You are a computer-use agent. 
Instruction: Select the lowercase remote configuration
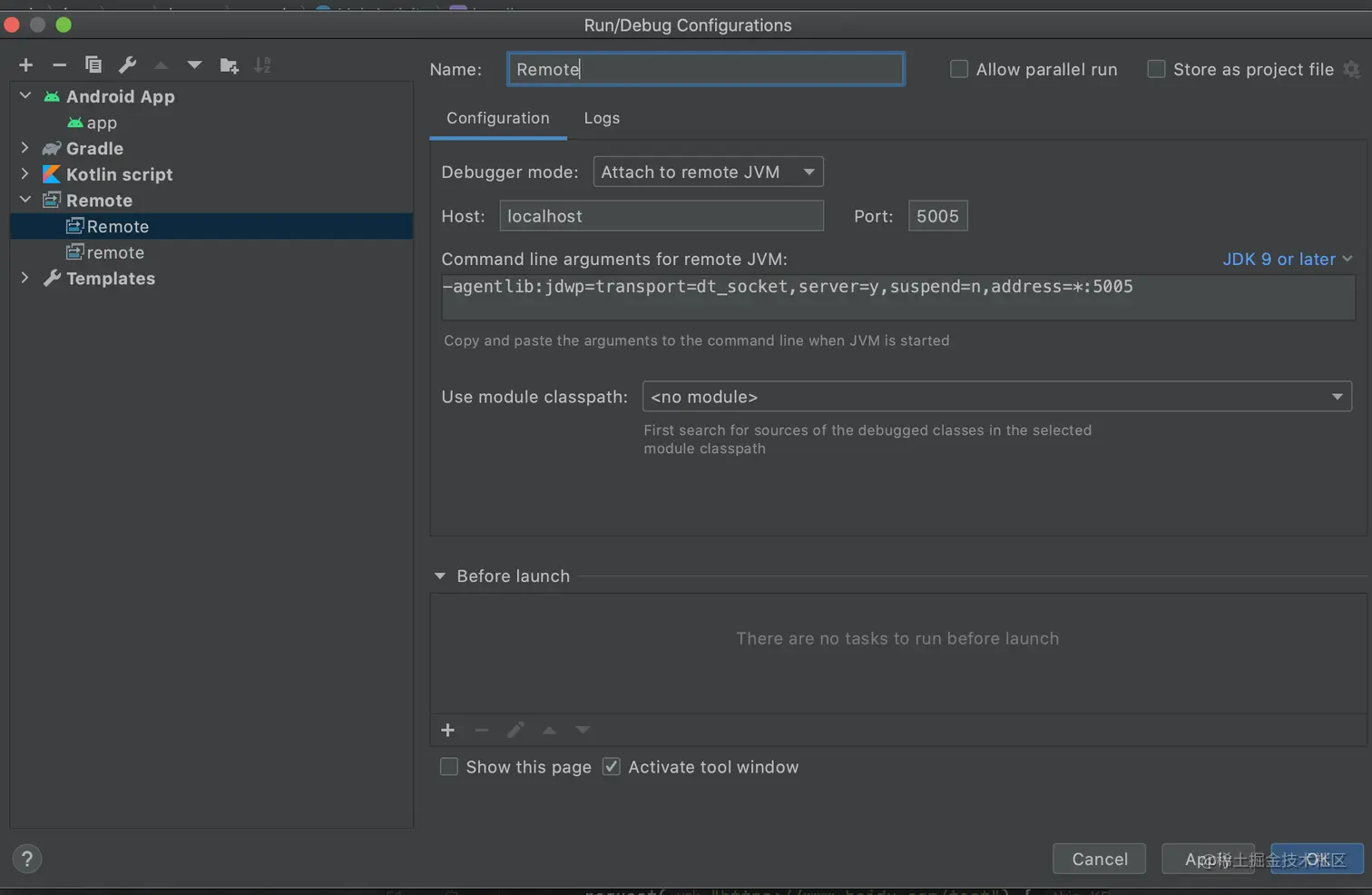tap(115, 252)
